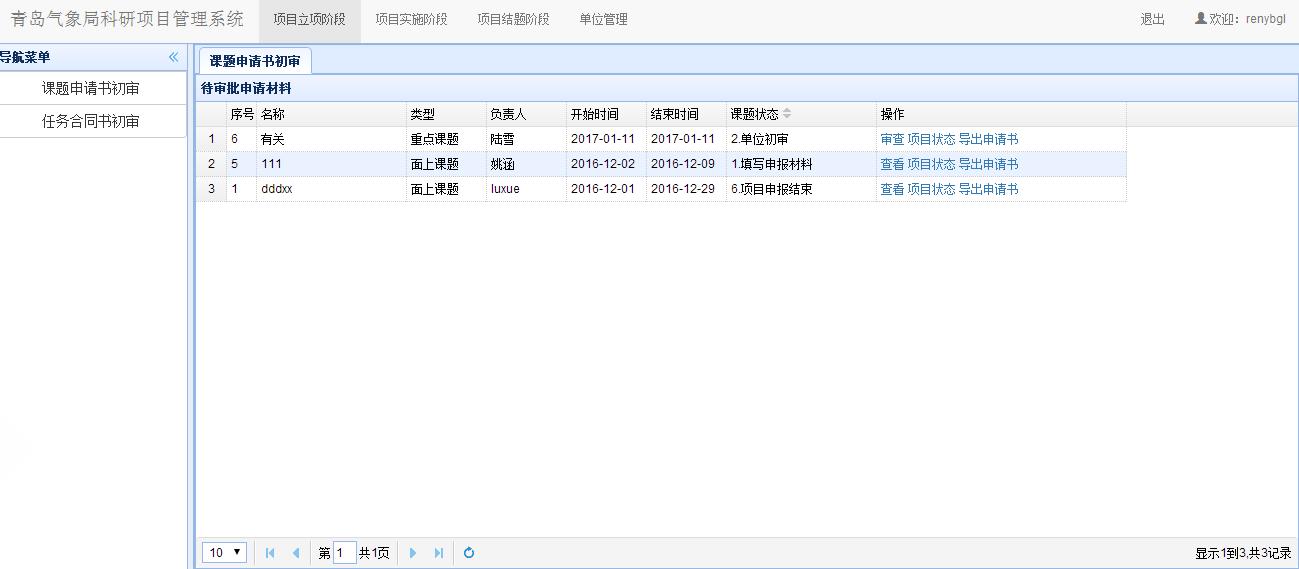The height and width of the screenshot is (569, 1299).
Task: Click the 序号 column header
Action: pos(242,114)
